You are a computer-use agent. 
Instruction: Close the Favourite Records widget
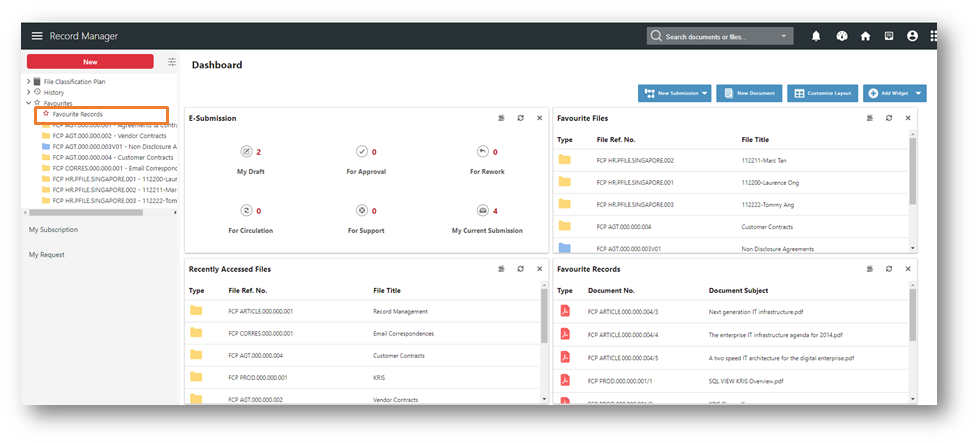908,269
